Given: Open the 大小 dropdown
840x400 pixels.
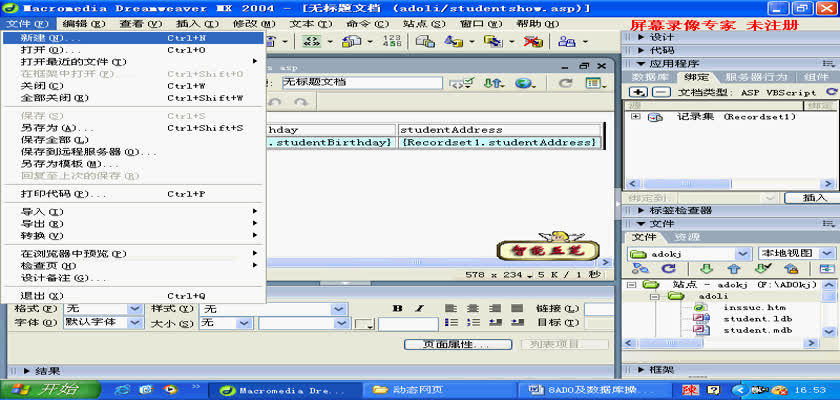Looking at the screenshot, I should [x=244, y=323].
